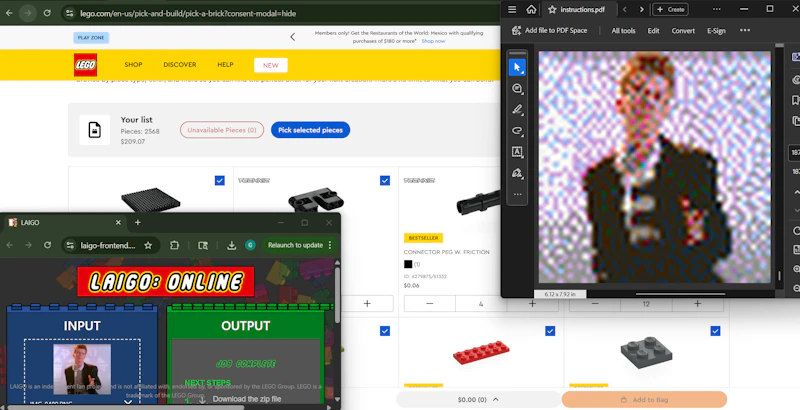Click Add to Bag button
This screenshot has height=410, width=800.
click(644, 400)
